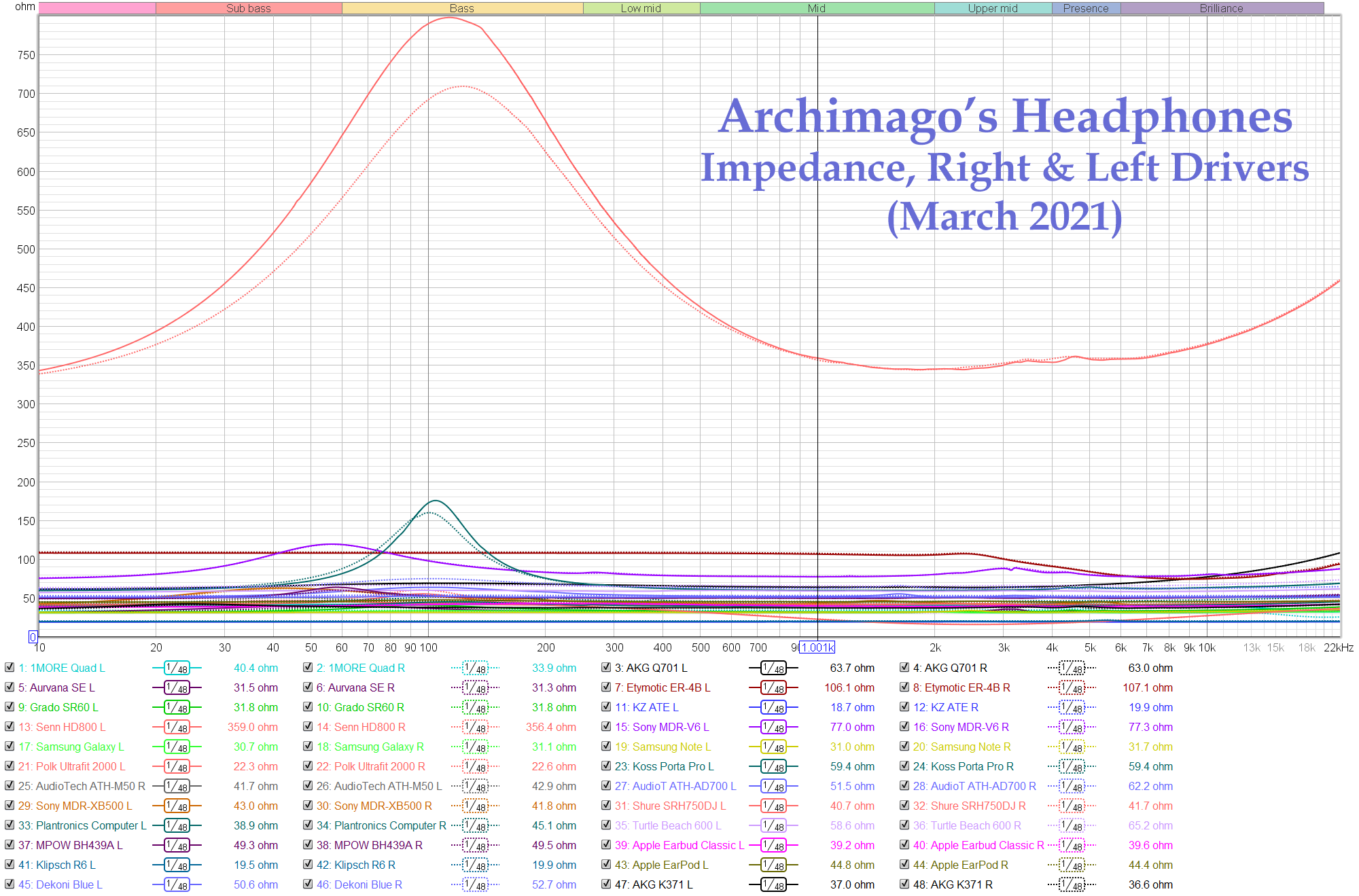The width and height of the screenshot is (1359, 896).
Task: Click the dotted 1/48 icon for 1MORE Quad R
Action: (x=476, y=668)
